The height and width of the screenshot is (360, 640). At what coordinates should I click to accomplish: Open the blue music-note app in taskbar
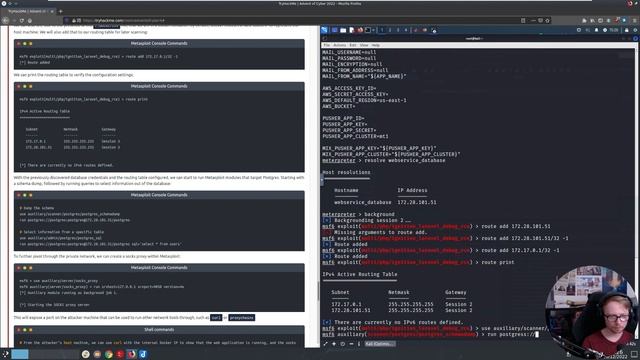(x=143, y=354)
